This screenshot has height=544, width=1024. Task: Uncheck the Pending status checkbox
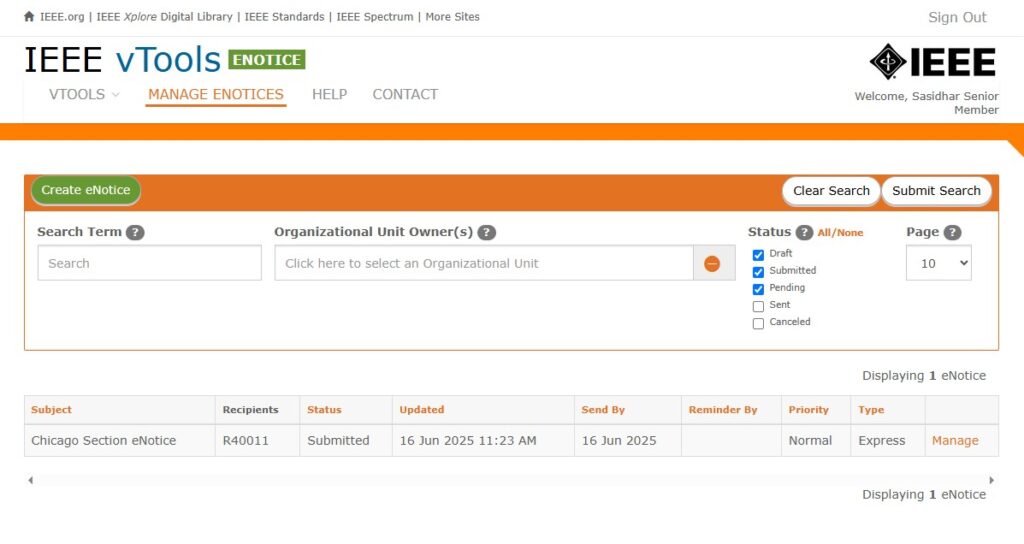coord(758,289)
